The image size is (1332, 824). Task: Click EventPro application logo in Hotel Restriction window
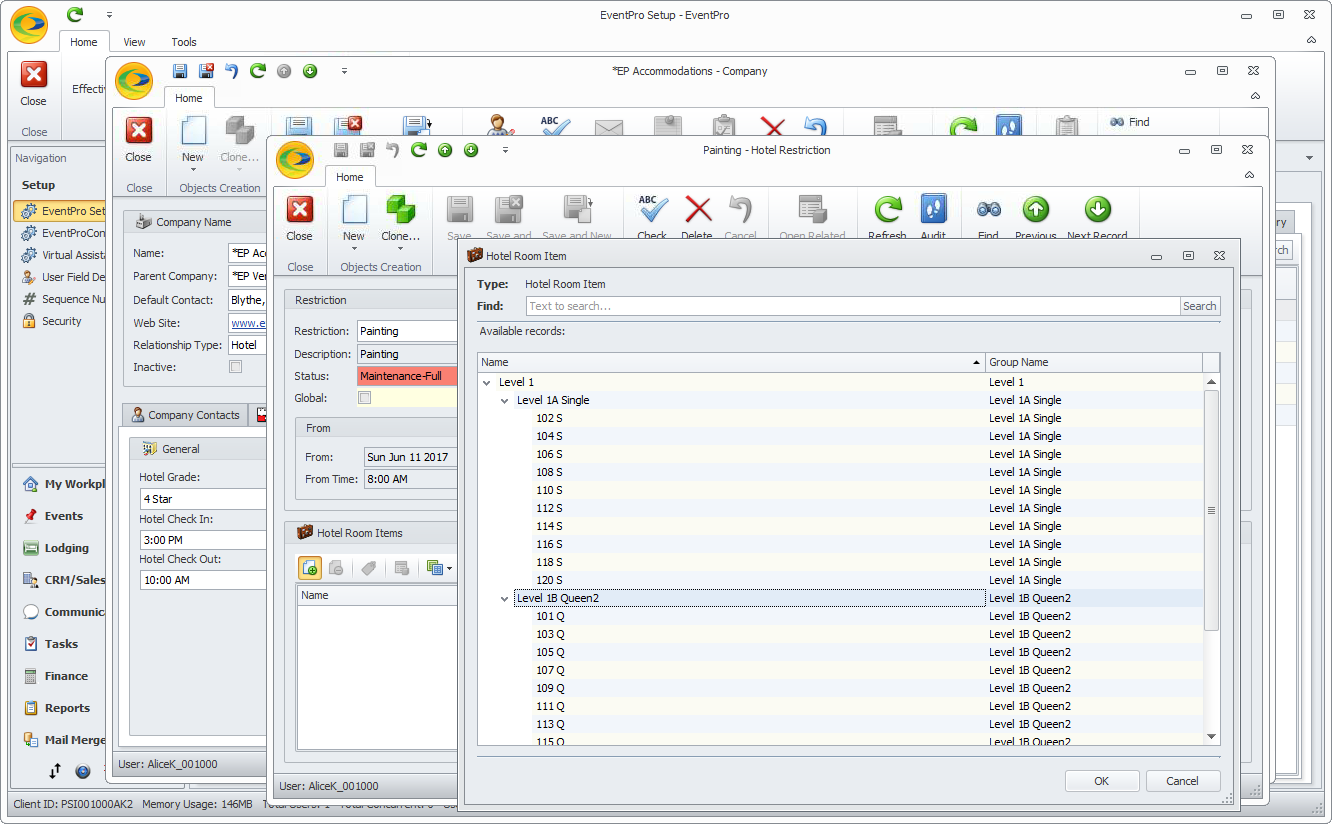[x=295, y=159]
